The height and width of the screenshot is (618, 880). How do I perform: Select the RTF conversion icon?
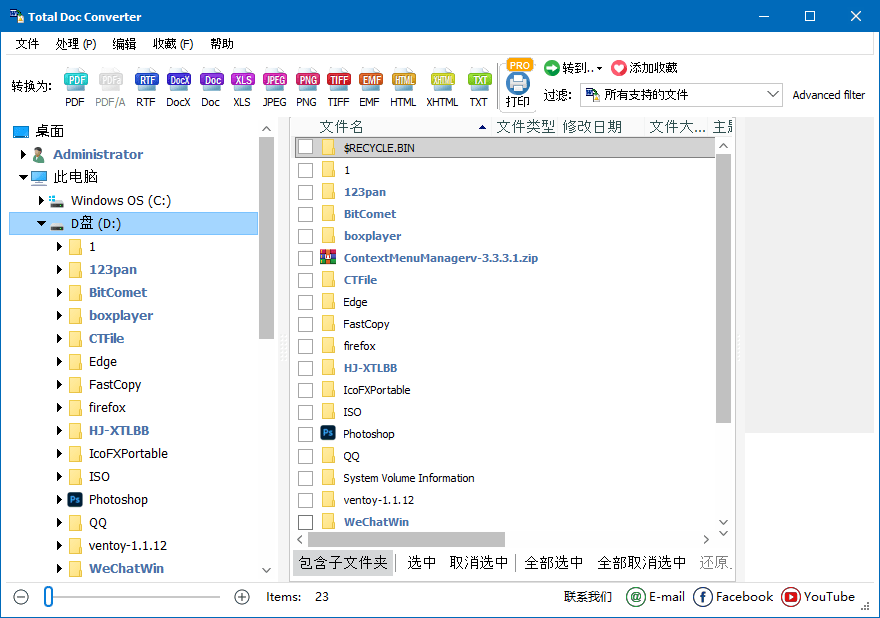(146, 80)
